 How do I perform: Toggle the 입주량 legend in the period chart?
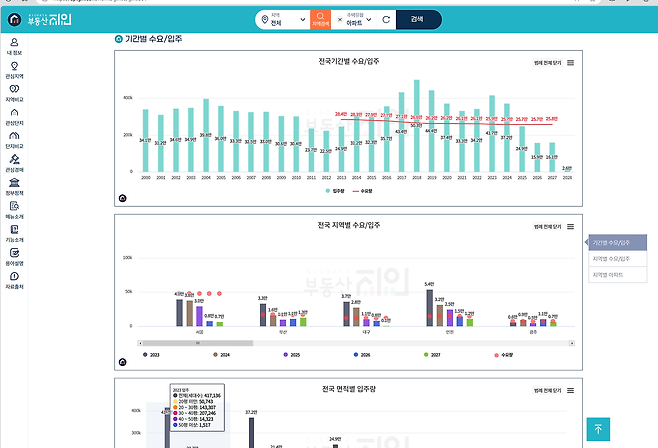point(334,188)
